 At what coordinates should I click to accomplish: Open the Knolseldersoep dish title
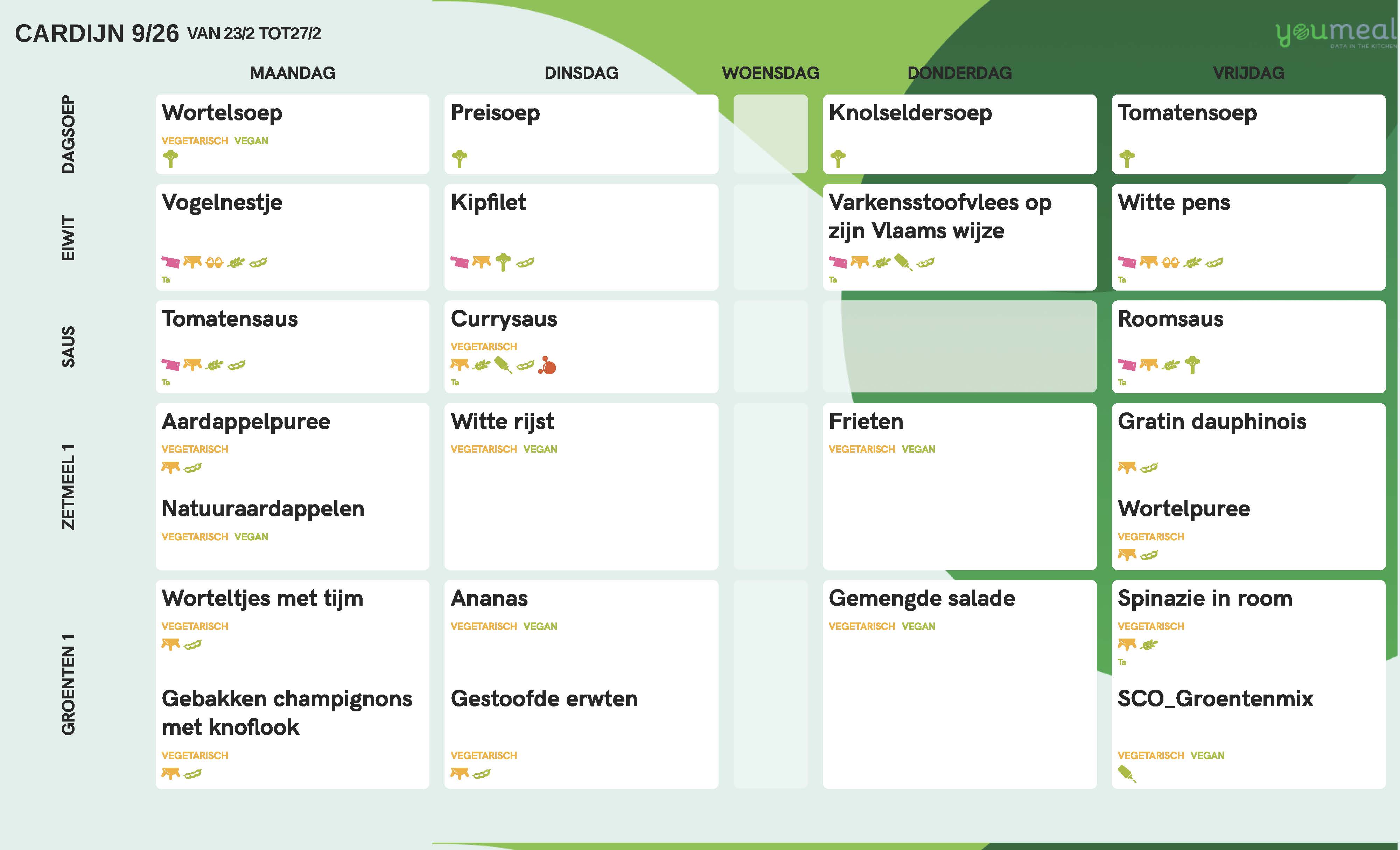point(910,112)
